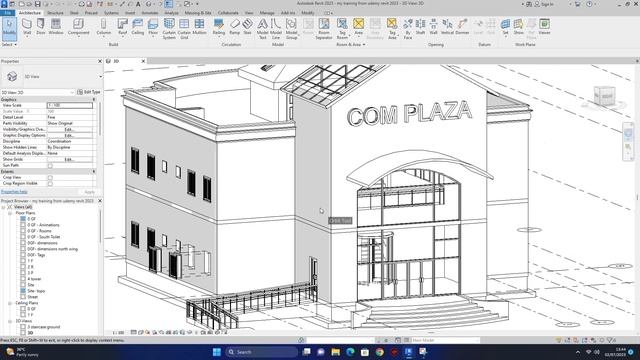Select the Dormer opening tool
This screenshot has height=360, width=640.
point(462,27)
